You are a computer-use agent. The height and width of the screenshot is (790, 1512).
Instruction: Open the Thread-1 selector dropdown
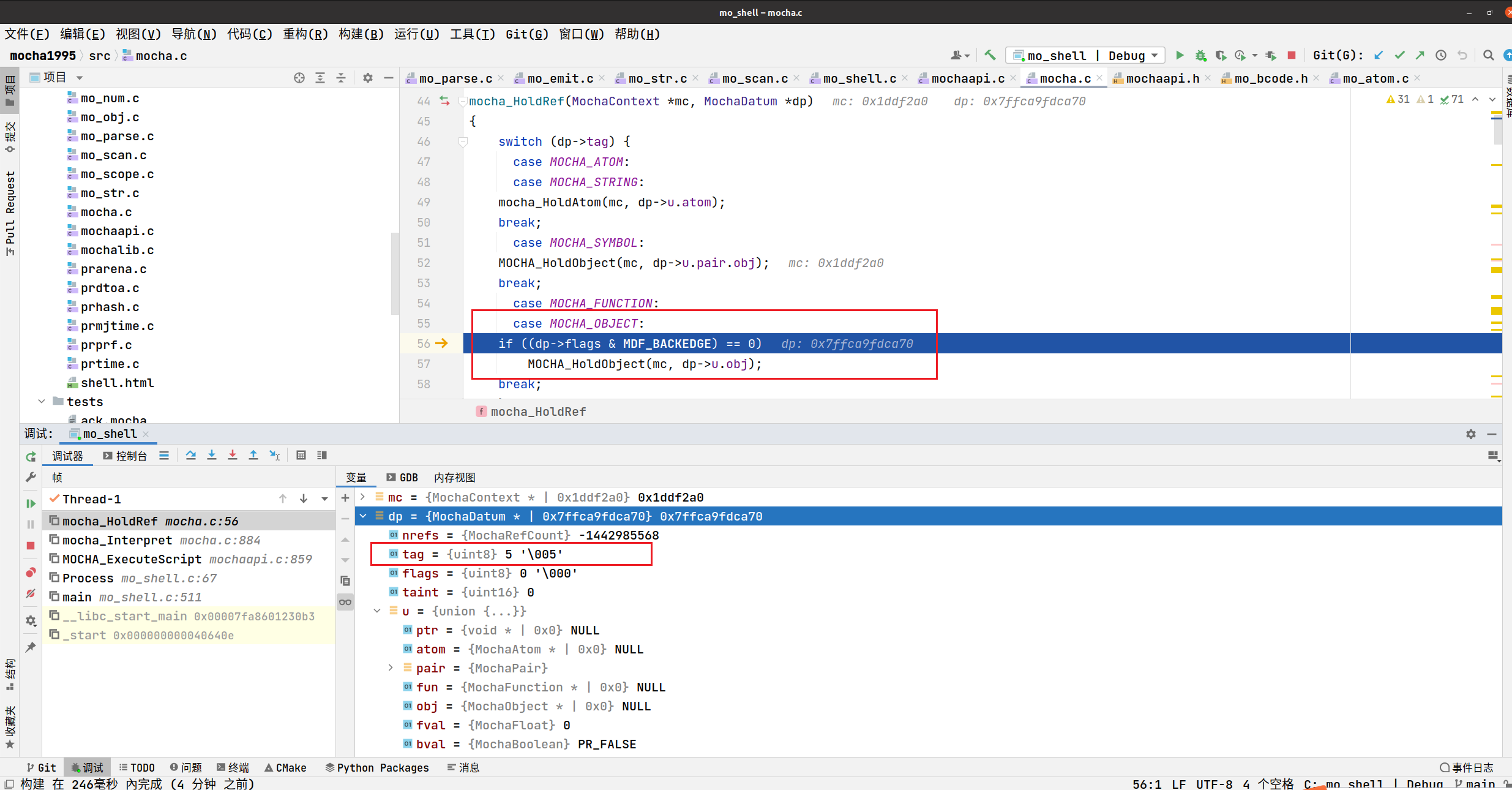pos(324,499)
